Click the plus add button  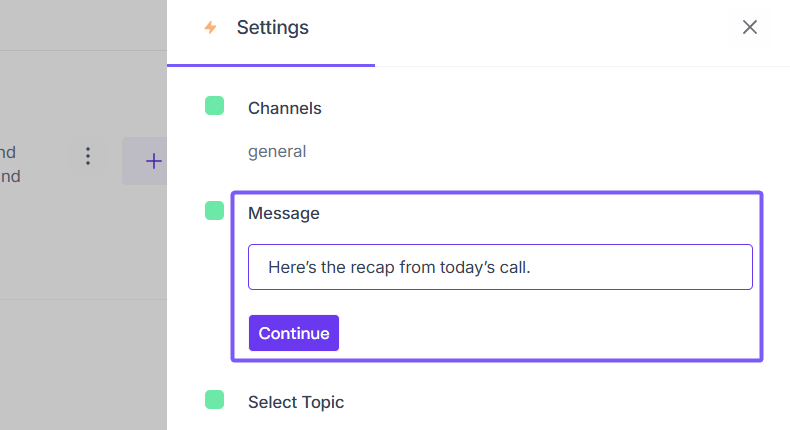[152, 160]
